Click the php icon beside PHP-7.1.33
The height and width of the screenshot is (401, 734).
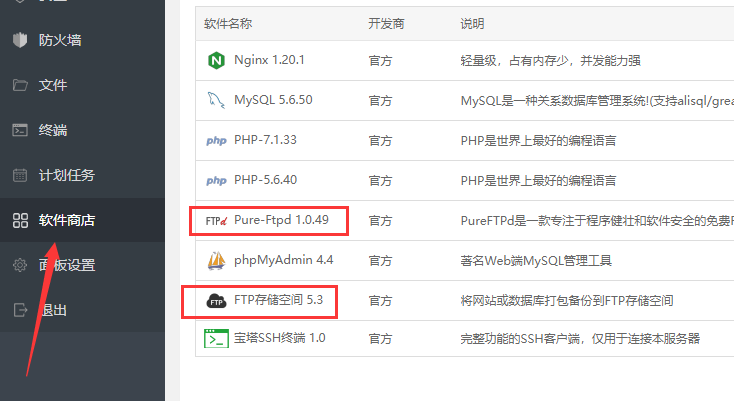[216, 140]
